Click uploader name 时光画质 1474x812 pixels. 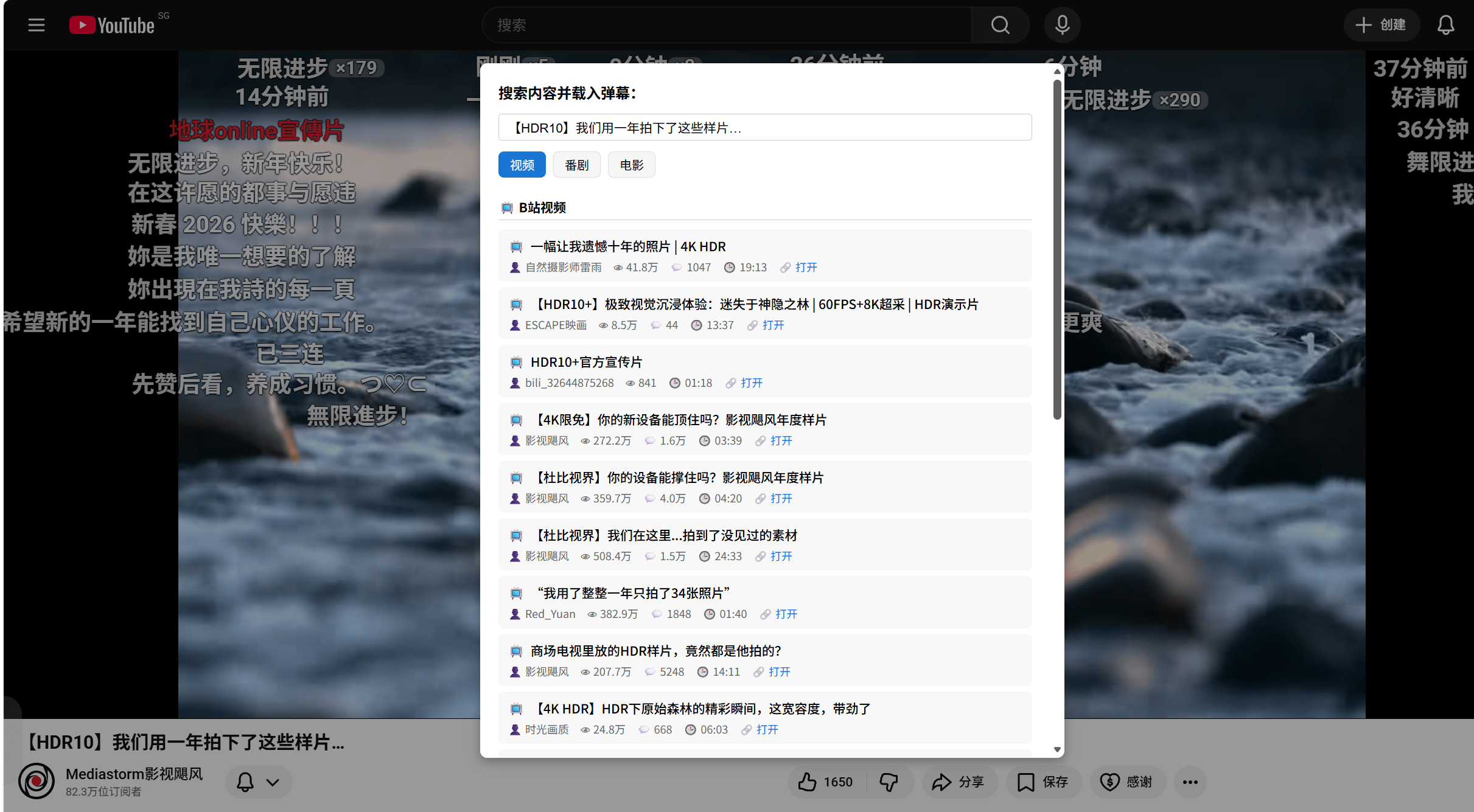pos(547,730)
